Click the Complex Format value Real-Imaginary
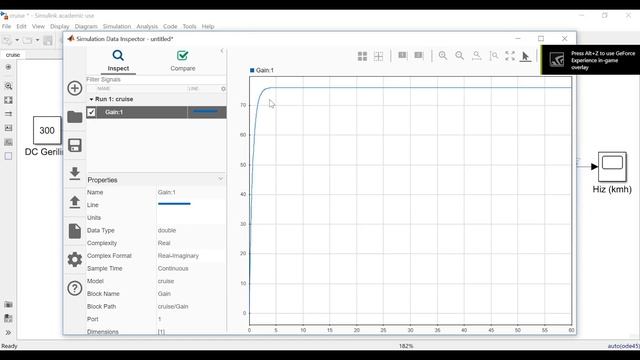The width and height of the screenshot is (640, 360). pyautogui.click(x=178, y=256)
